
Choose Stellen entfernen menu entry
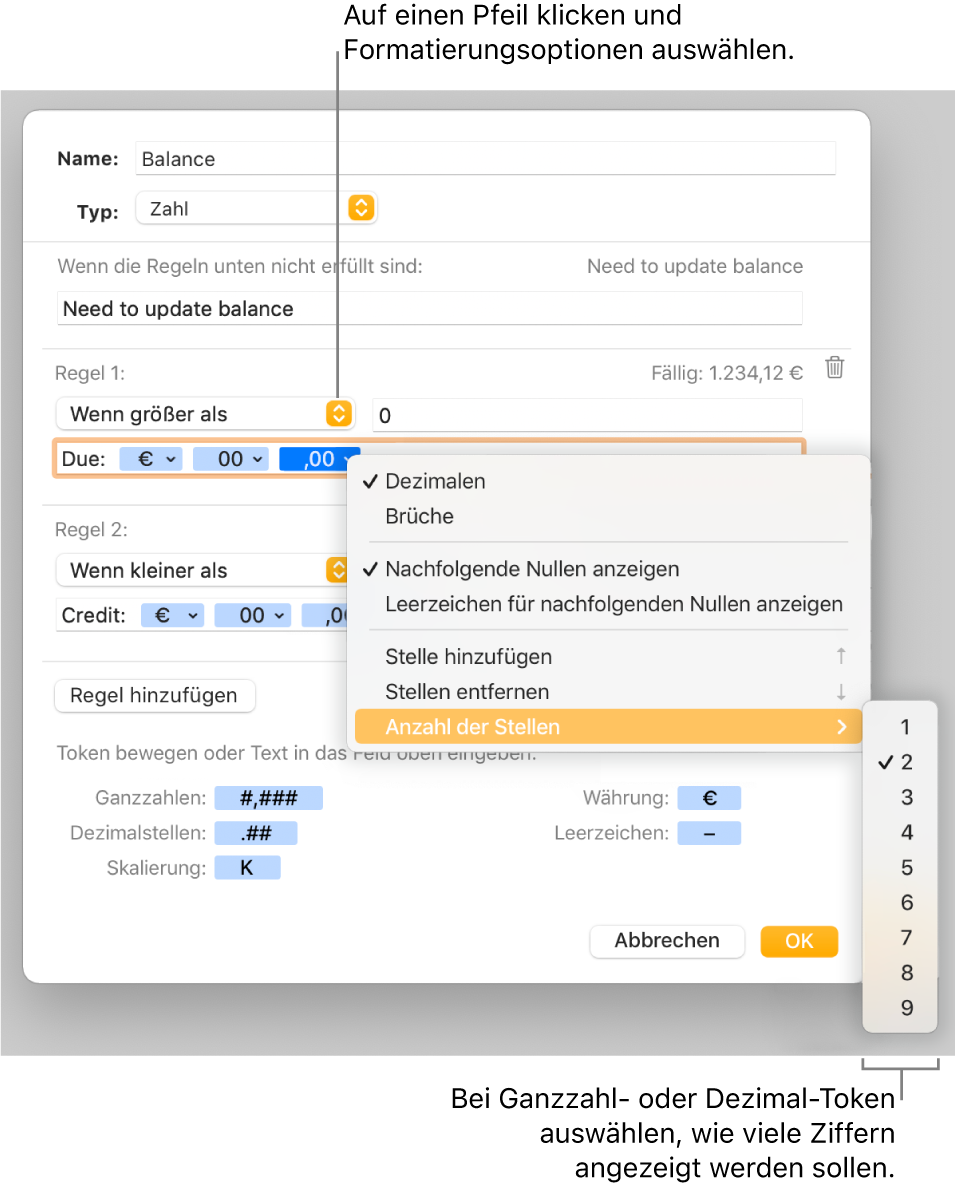click(x=608, y=691)
